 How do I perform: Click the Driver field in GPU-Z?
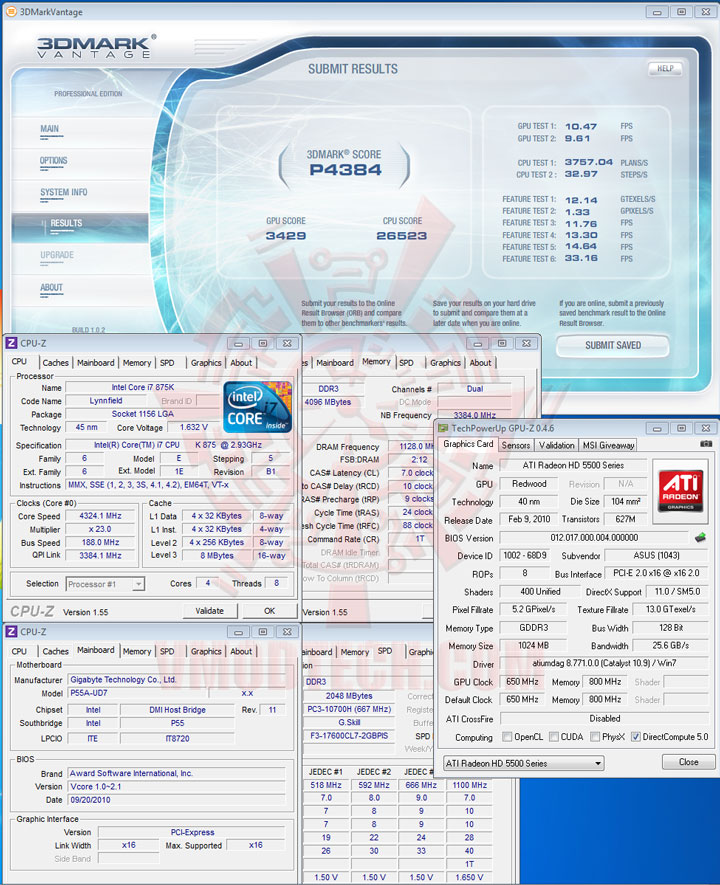[x=604, y=663]
